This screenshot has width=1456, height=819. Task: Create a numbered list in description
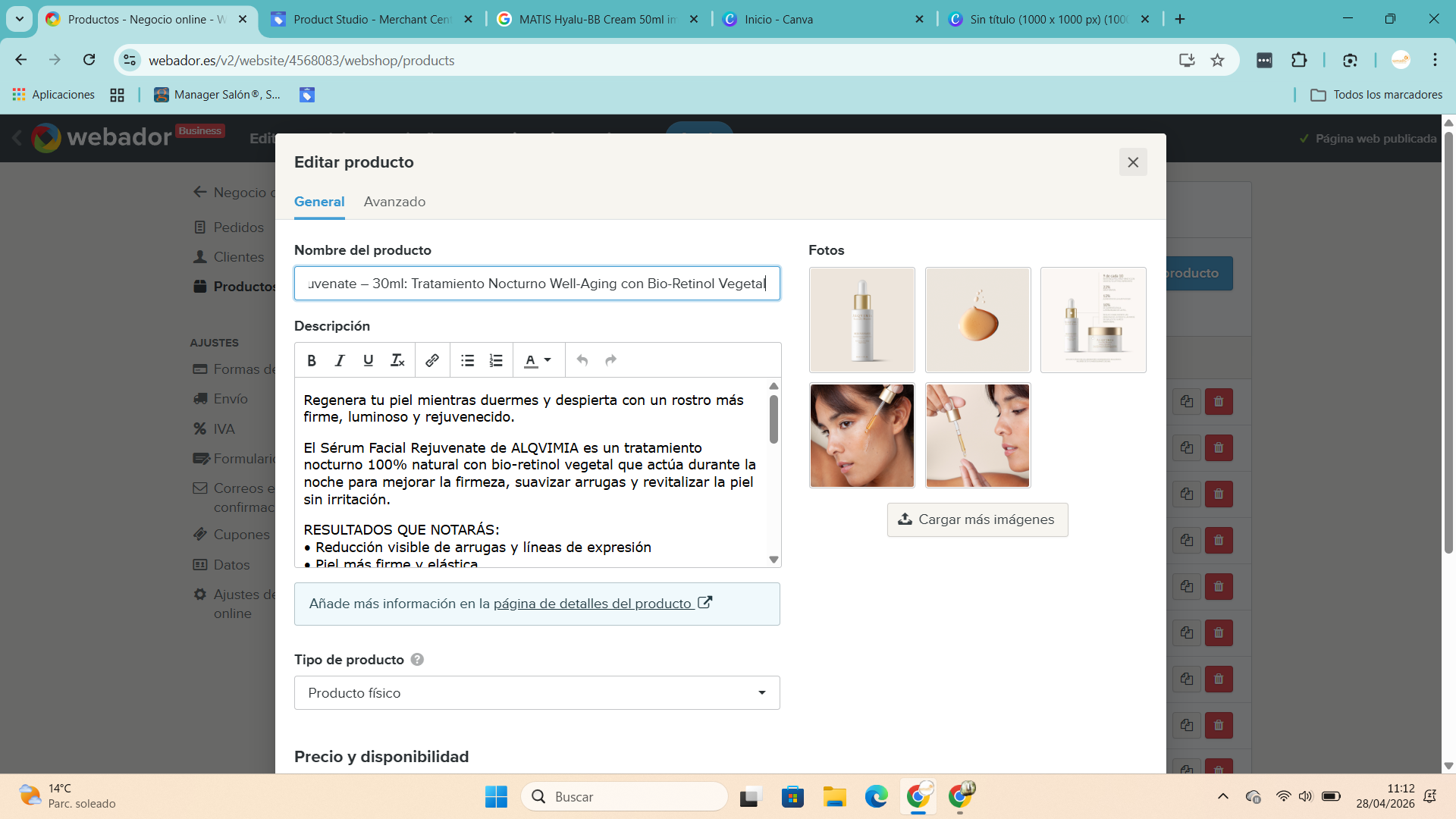496,361
